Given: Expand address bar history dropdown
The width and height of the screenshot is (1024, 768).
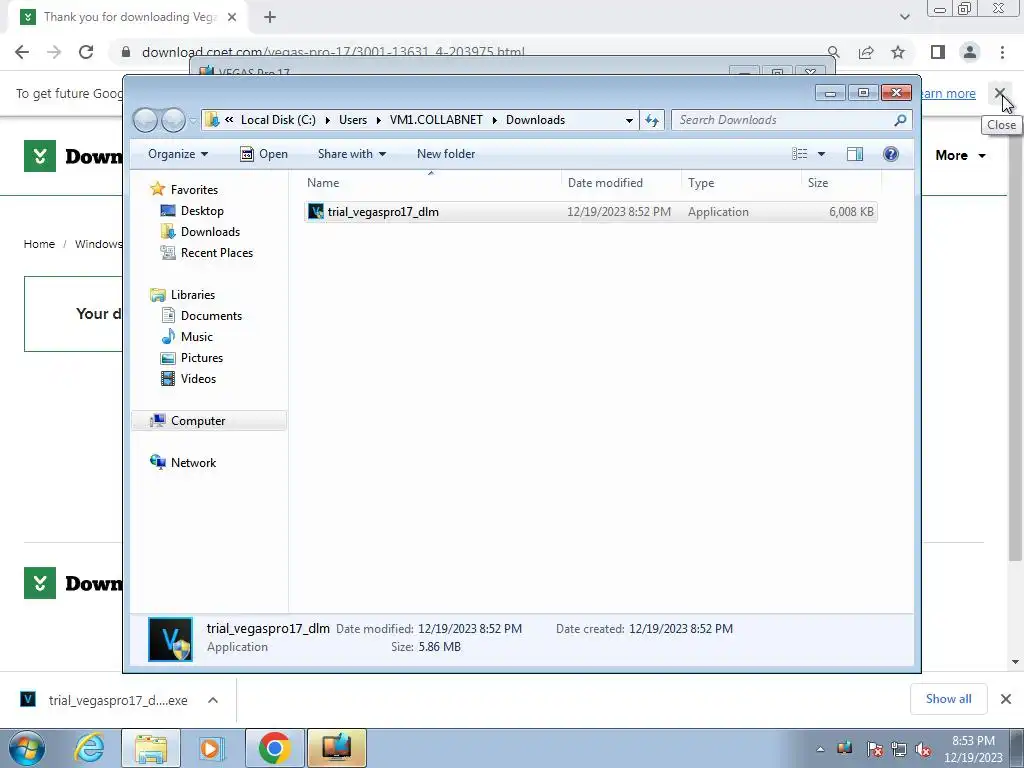Looking at the screenshot, I should (x=629, y=120).
